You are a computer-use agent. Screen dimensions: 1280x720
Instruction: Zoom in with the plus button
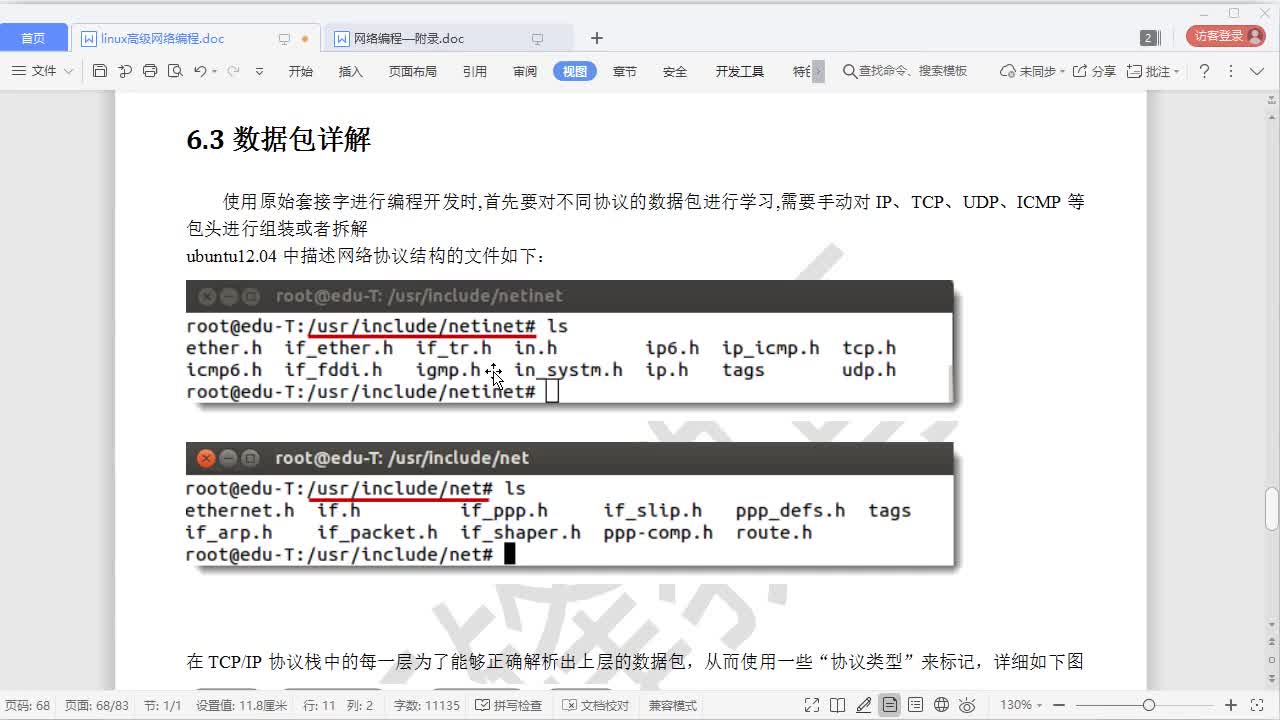pos(1231,705)
